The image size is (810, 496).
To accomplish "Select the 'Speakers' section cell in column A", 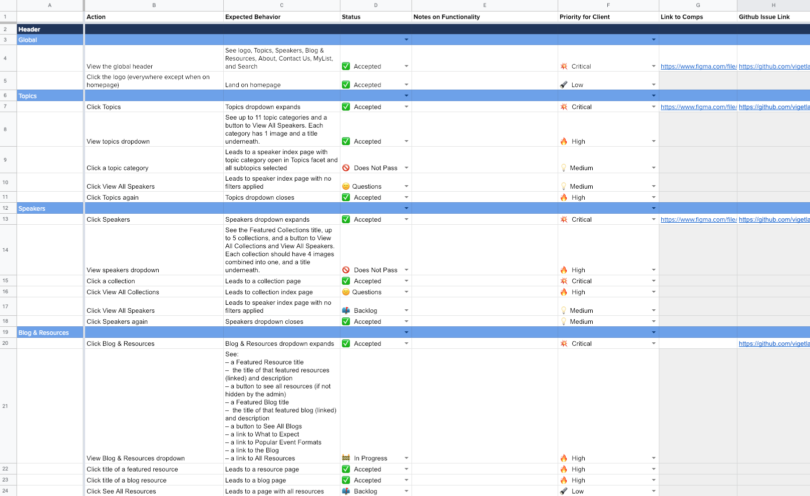I will point(50,208).
